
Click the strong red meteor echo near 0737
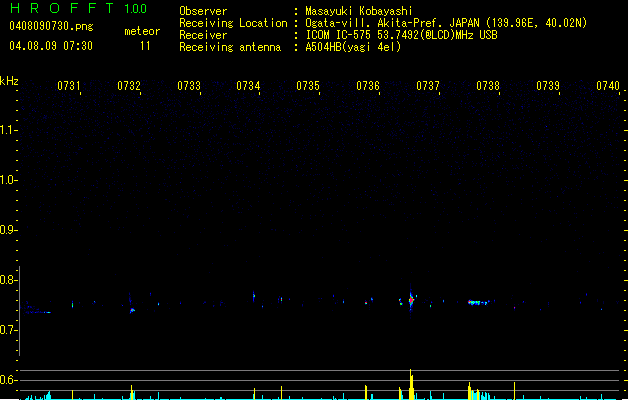(411, 300)
